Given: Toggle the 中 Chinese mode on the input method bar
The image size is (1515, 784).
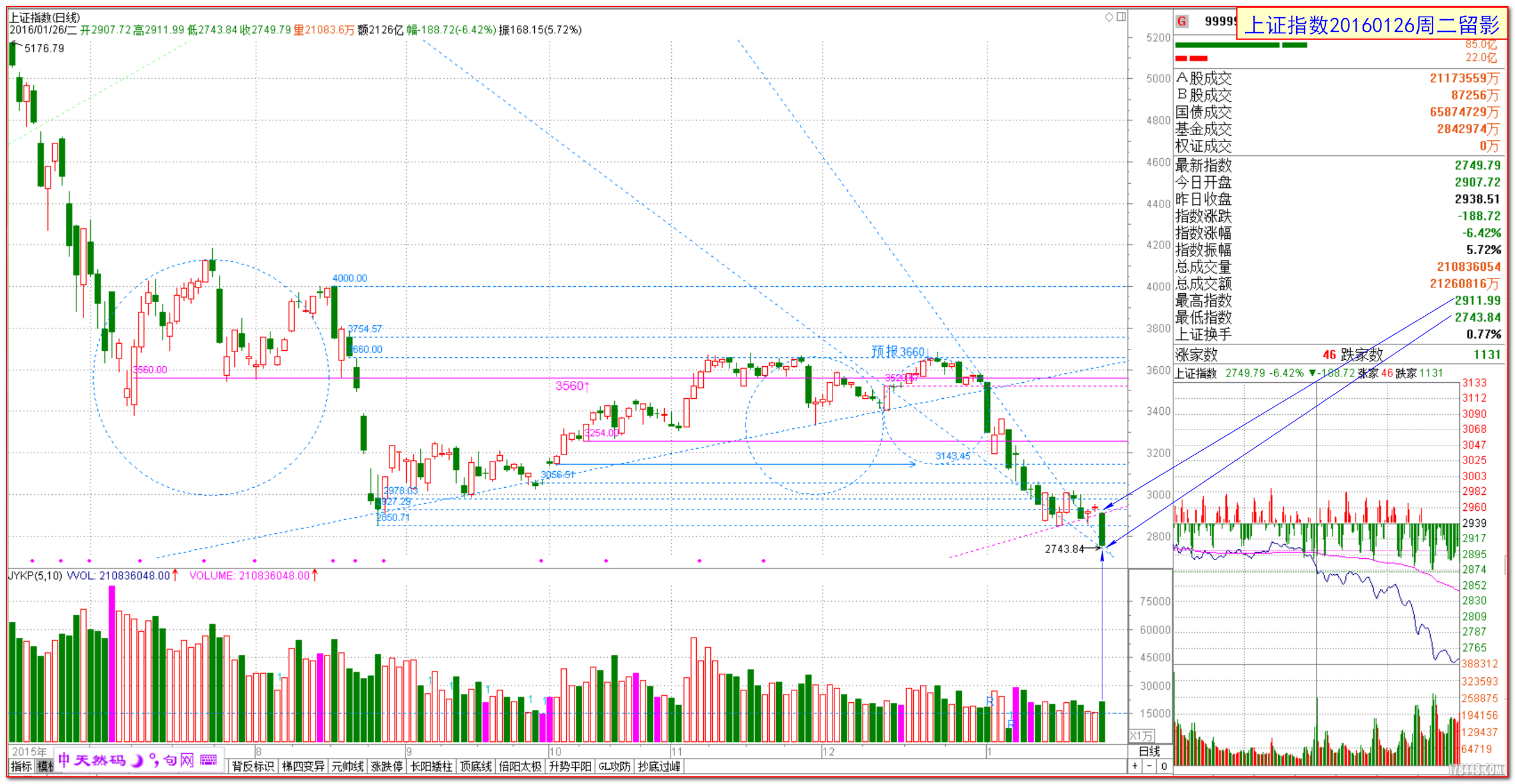Looking at the screenshot, I should (64, 760).
